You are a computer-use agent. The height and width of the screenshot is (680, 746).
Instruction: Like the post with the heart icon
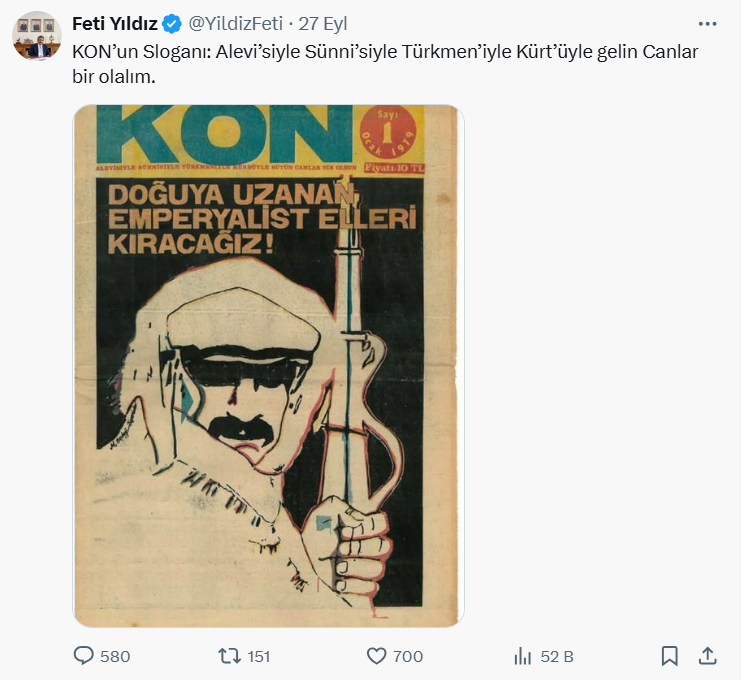pyautogui.click(x=376, y=656)
